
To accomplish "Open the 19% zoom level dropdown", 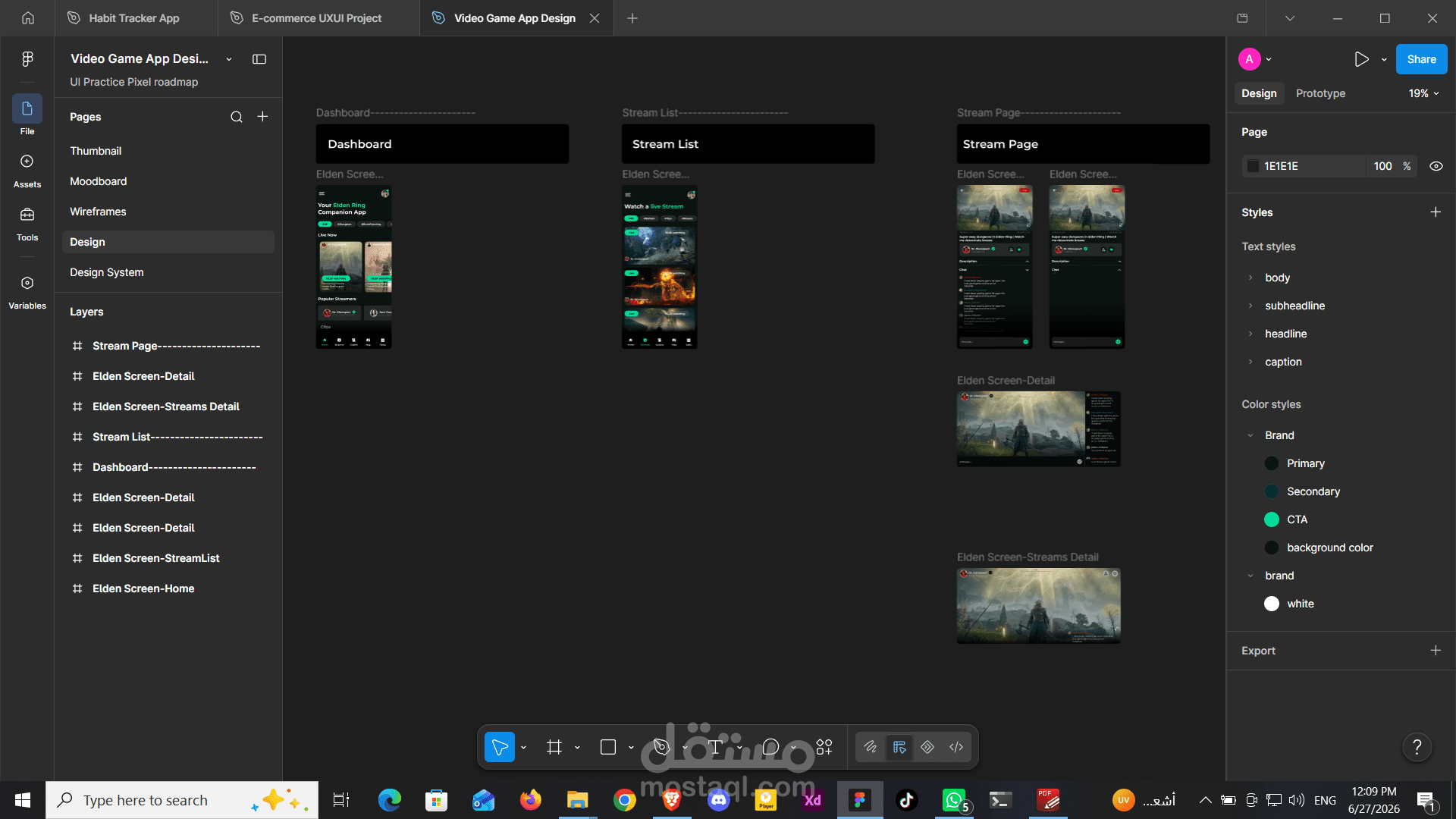I will pos(1423,93).
